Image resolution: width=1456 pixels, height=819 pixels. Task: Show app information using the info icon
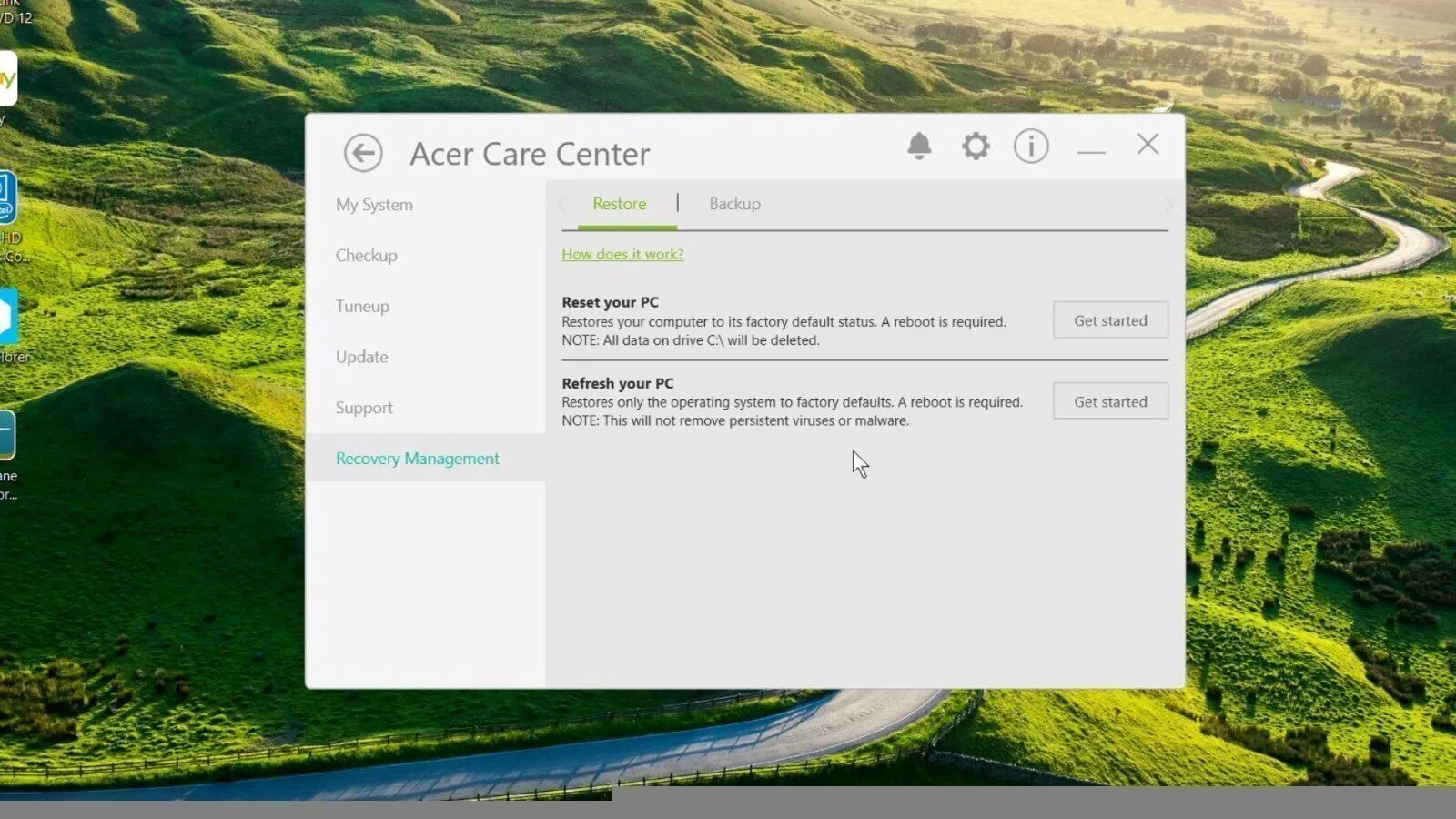[x=1031, y=146]
